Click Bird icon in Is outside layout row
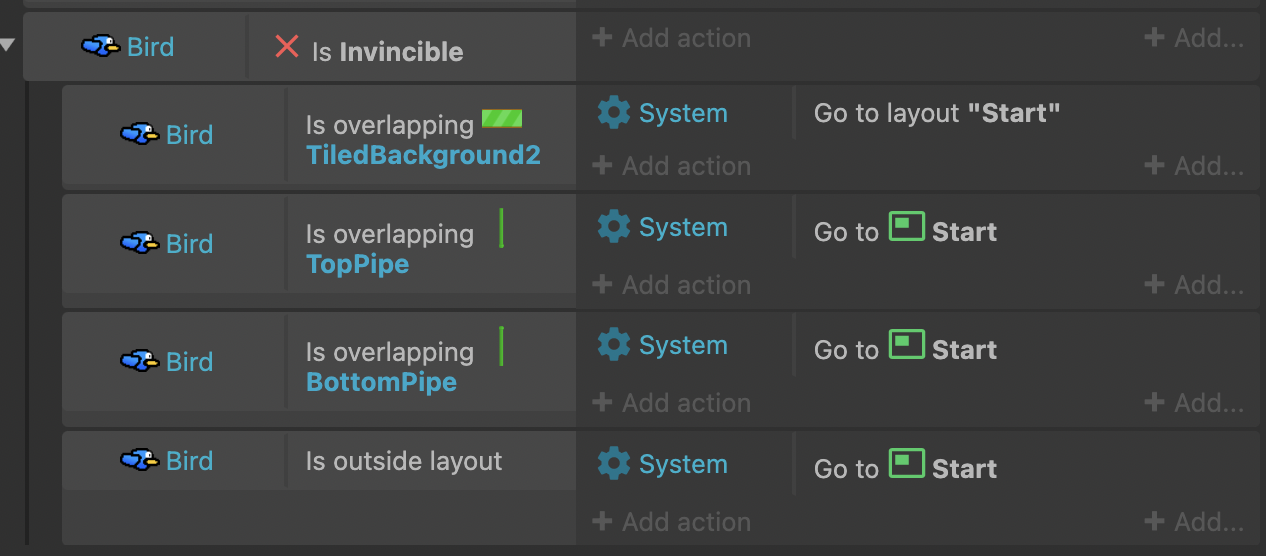Screen dimensions: 1266x556 pyautogui.click(x=140, y=460)
